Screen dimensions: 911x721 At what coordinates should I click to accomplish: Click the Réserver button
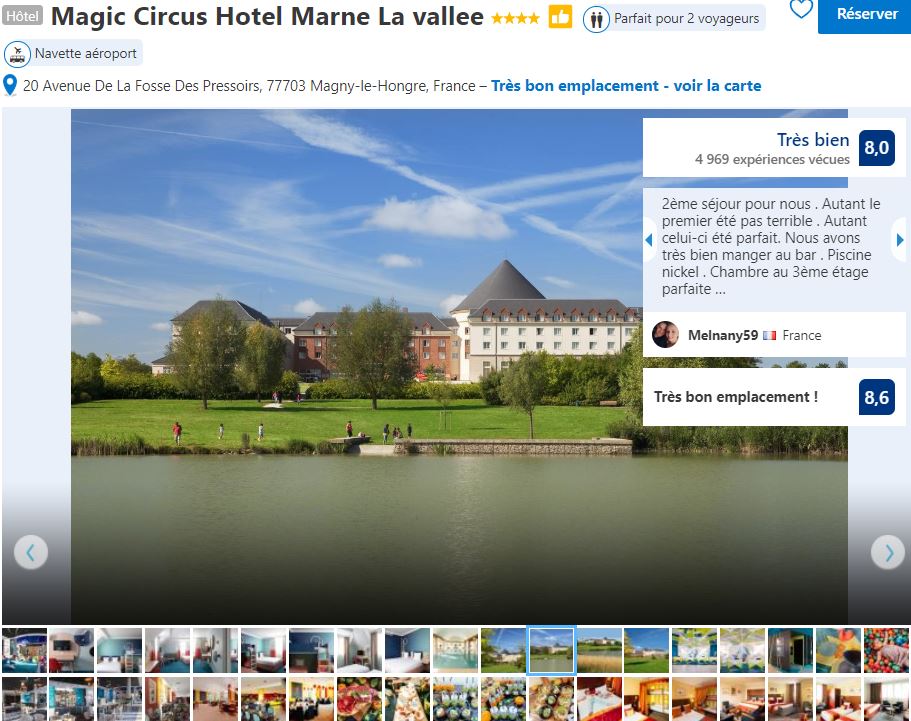coord(866,15)
